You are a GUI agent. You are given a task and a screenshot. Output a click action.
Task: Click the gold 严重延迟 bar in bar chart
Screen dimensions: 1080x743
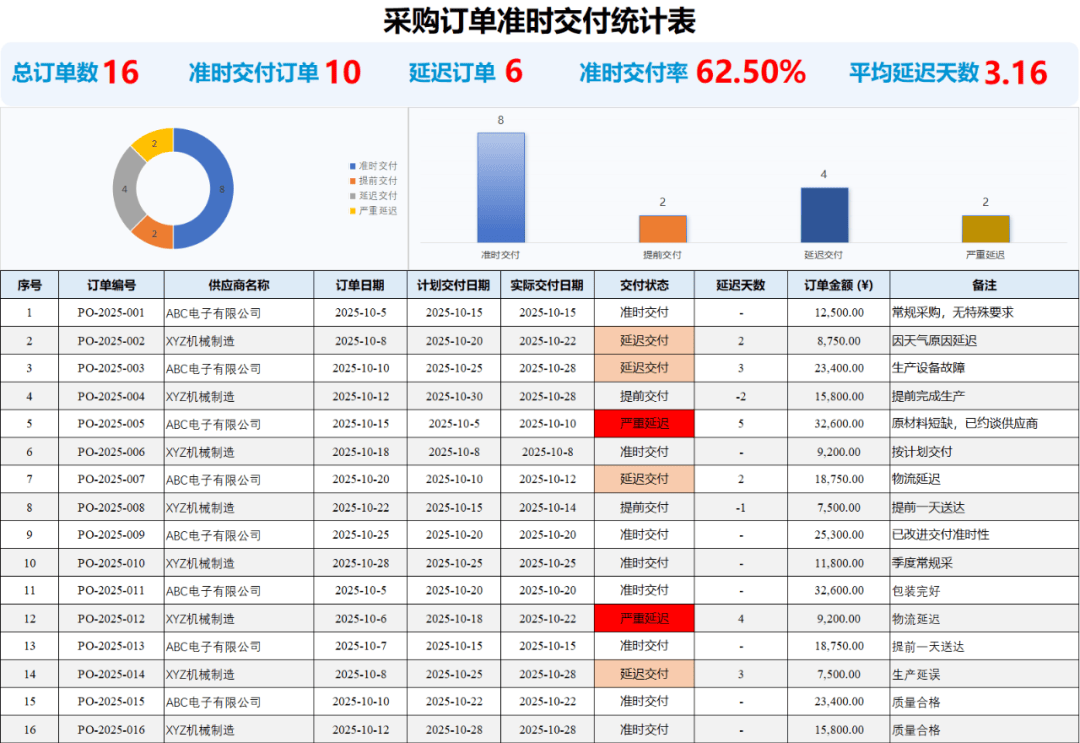click(985, 229)
